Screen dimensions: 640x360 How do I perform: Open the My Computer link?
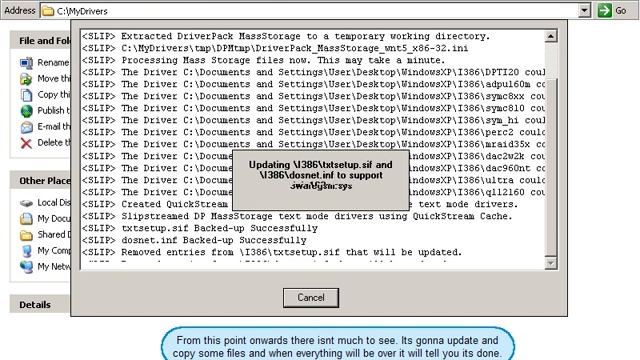[x=54, y=250]
